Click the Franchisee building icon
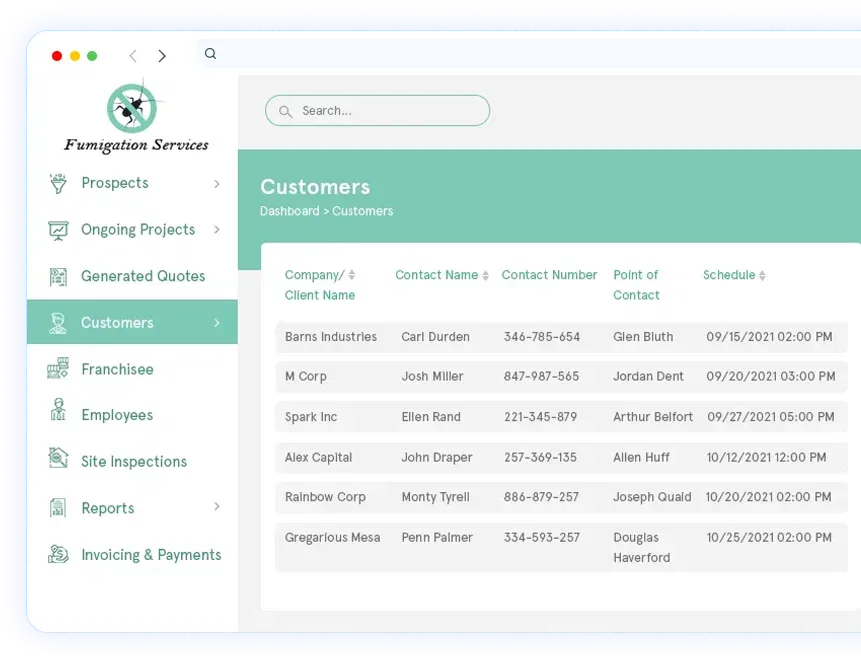This screenshot has width=861, height=663. point(58,369)
